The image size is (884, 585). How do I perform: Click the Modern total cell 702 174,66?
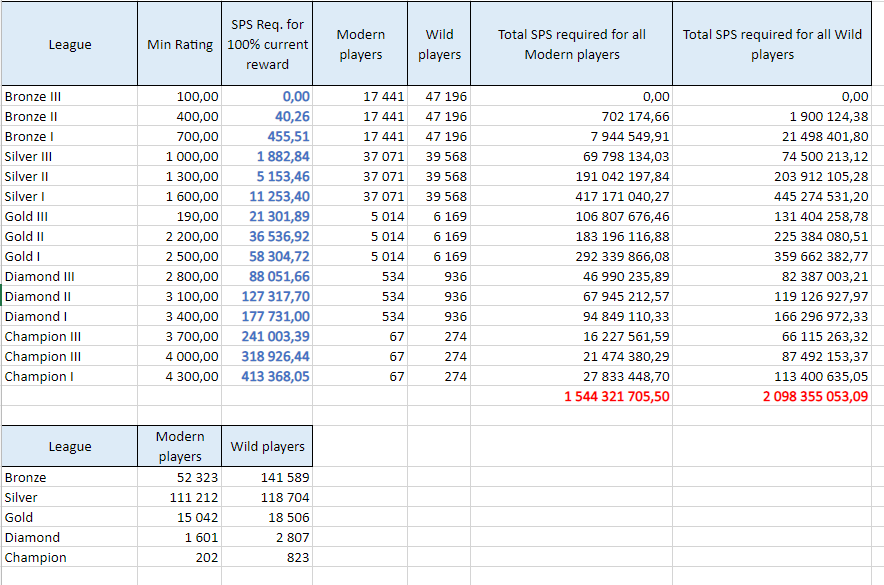(x=572, y=116)
